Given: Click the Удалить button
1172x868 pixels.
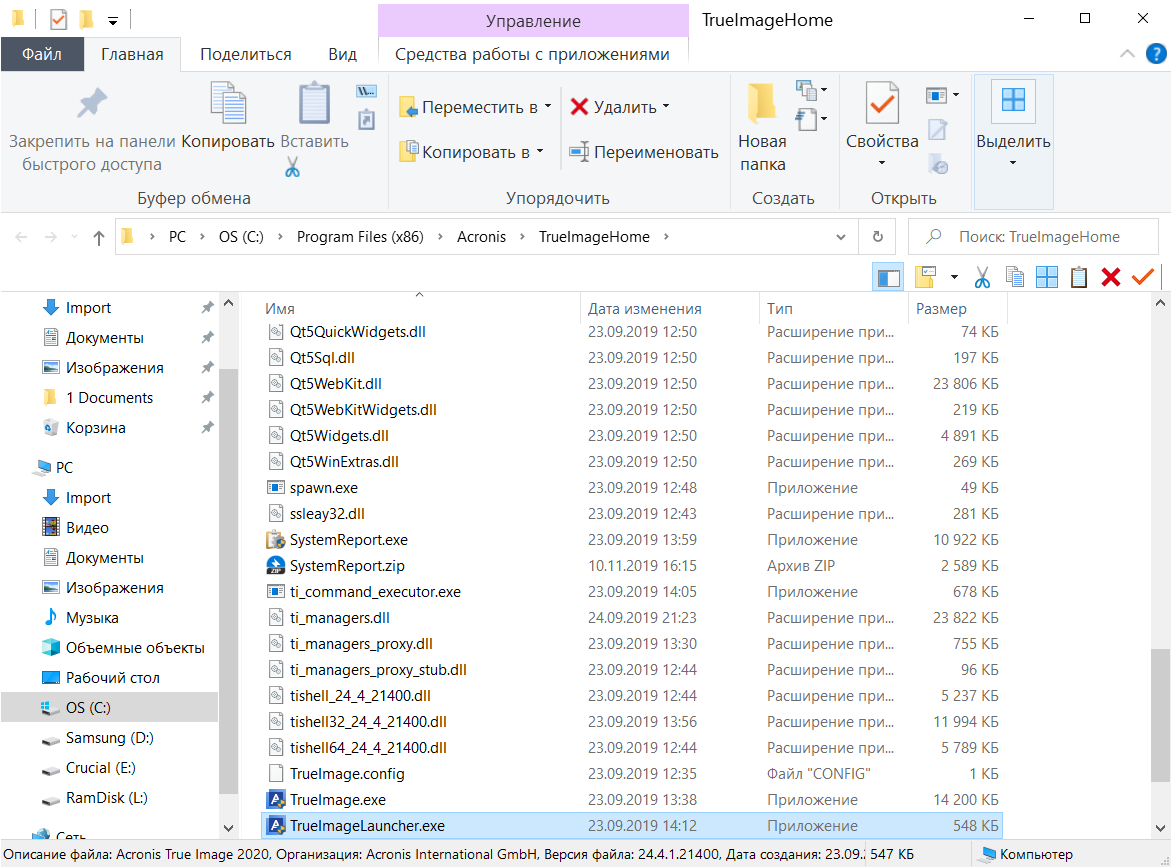Looking at the screenshot, I should tap(620, 107).
